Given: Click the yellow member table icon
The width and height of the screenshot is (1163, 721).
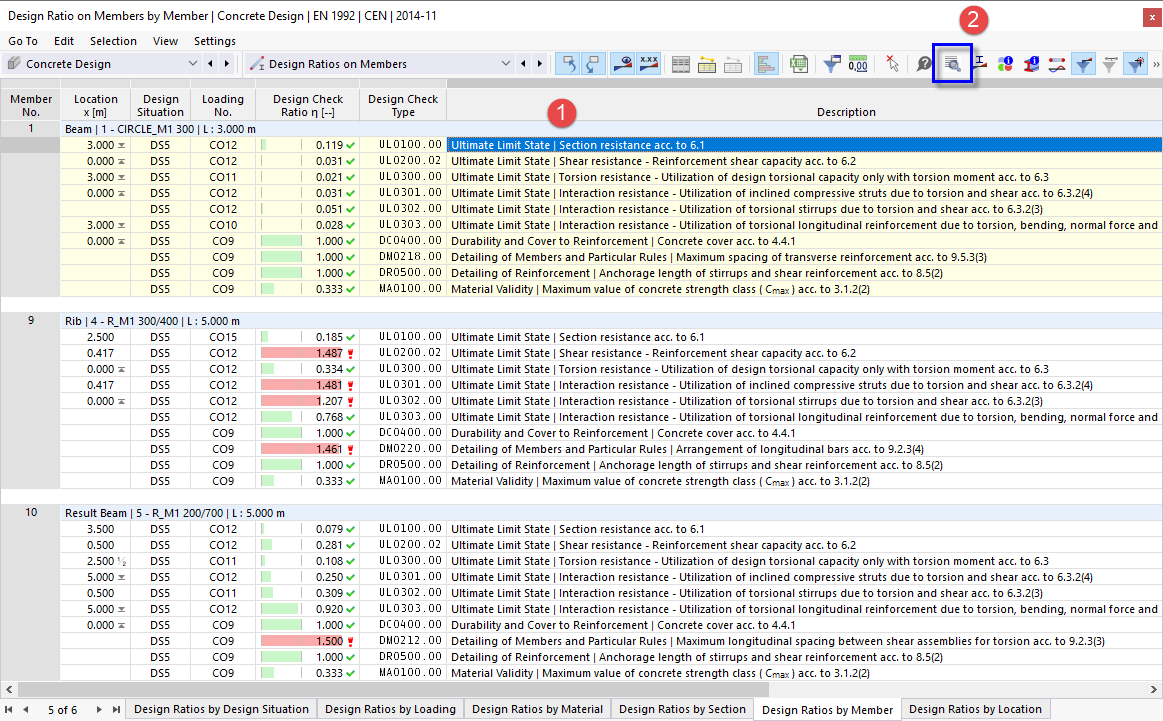Looking at the screenshot, I should click(x=707, y=65).
